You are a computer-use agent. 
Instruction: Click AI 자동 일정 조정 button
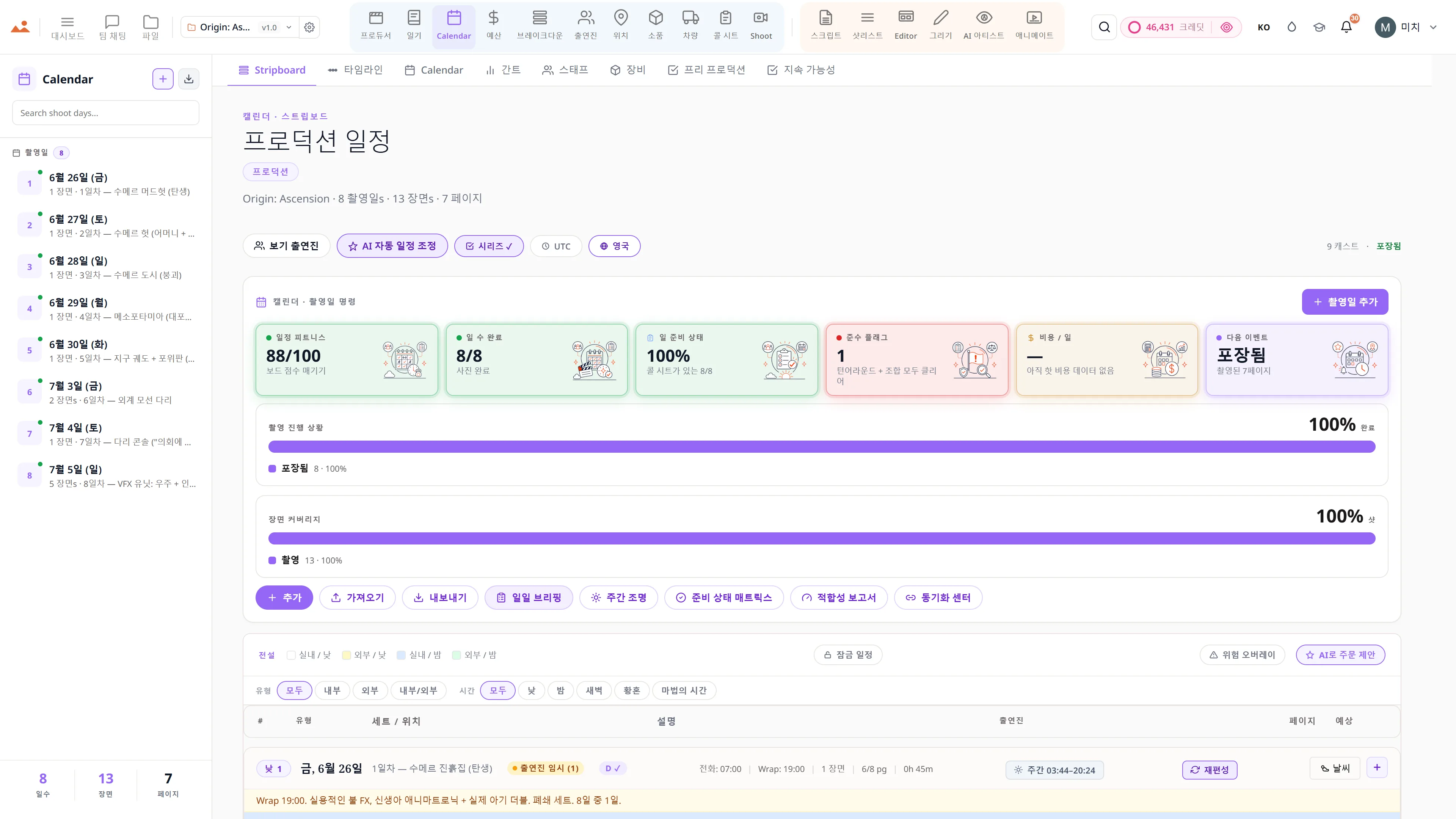pyautogui.click(x=392, y=246)
